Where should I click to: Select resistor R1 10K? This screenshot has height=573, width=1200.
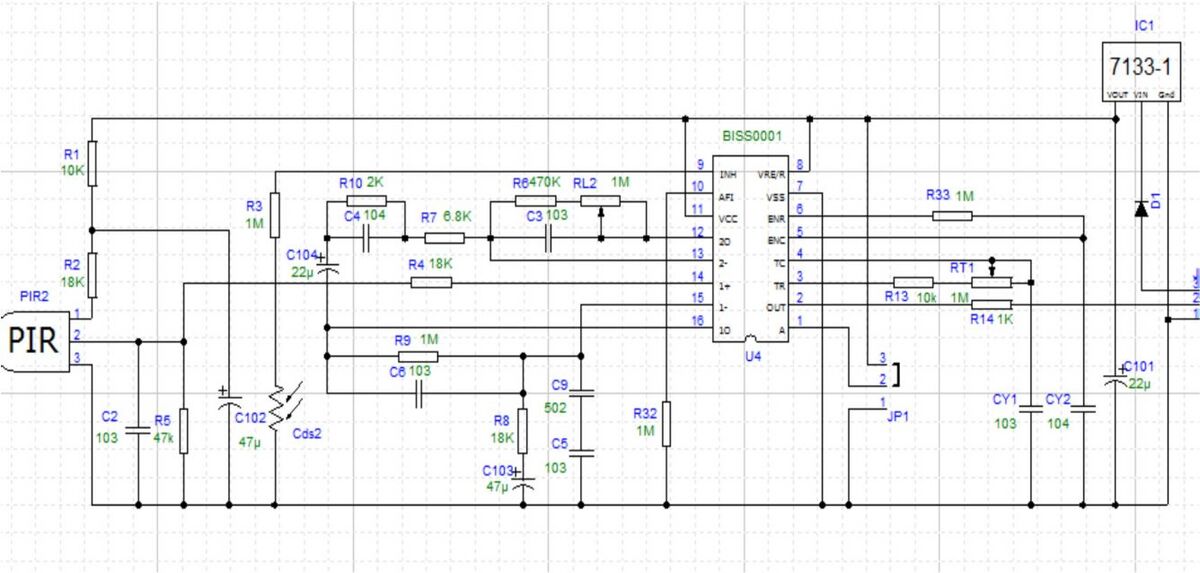pos(92,158)
